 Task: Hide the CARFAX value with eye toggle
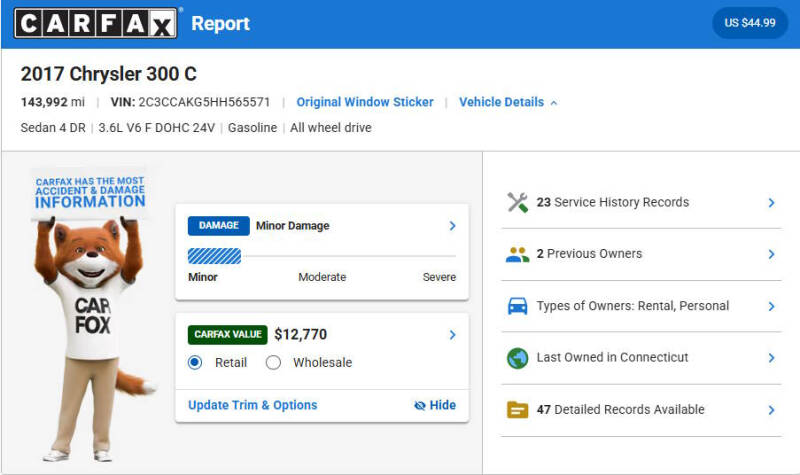tap(435, 405)
